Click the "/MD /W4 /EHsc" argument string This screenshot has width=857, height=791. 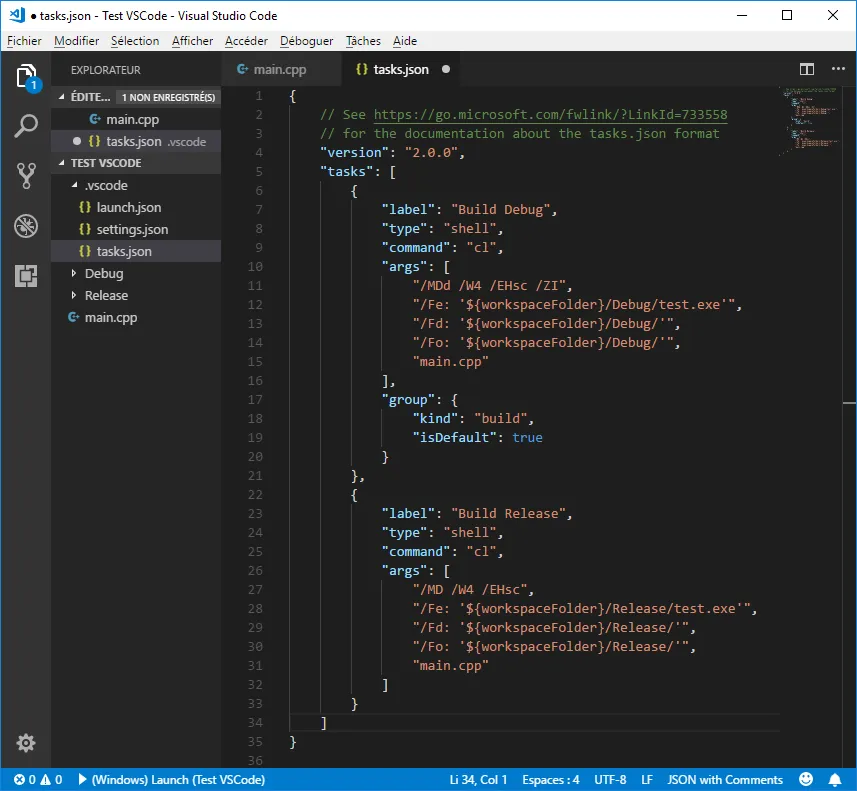pos(470,590)
